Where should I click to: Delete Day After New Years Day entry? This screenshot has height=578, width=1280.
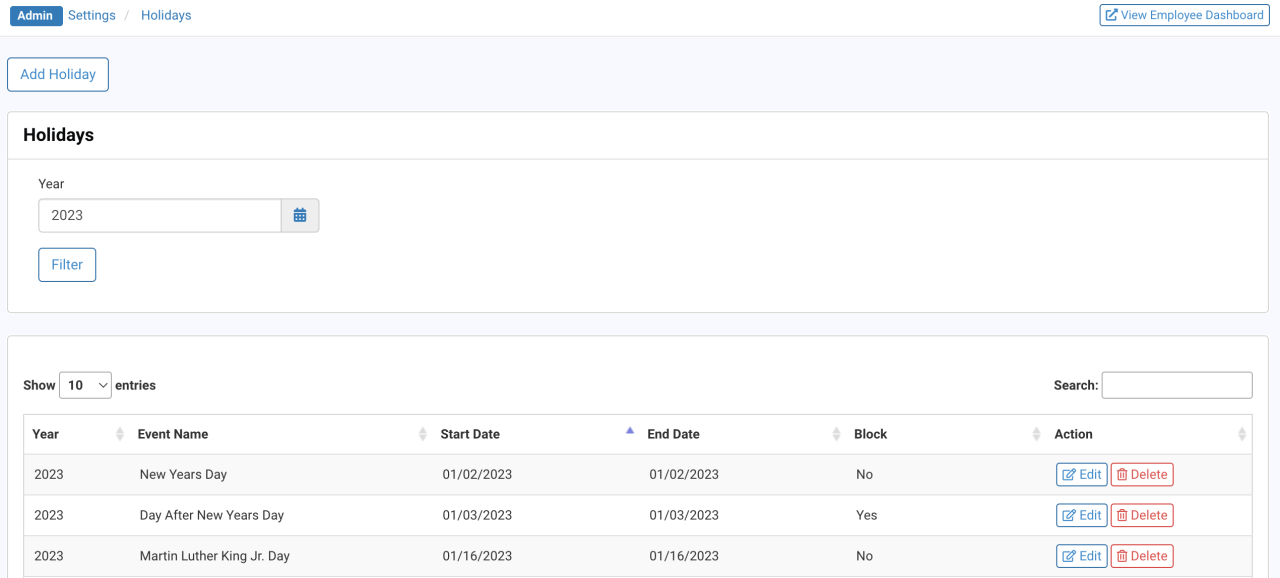(x=1141, y=516)
